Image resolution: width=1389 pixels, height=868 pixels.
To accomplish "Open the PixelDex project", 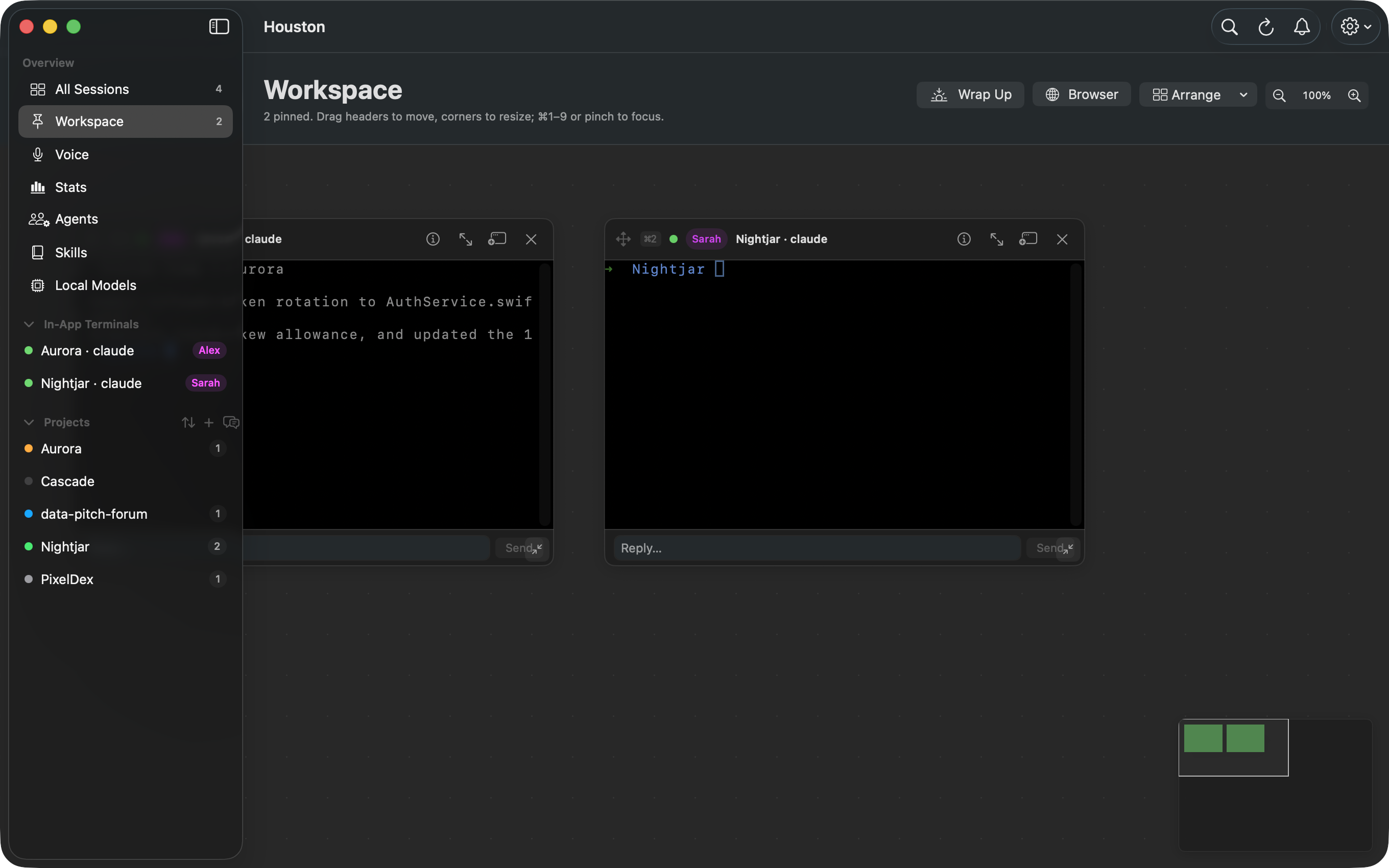I will (x=125, y=579).
